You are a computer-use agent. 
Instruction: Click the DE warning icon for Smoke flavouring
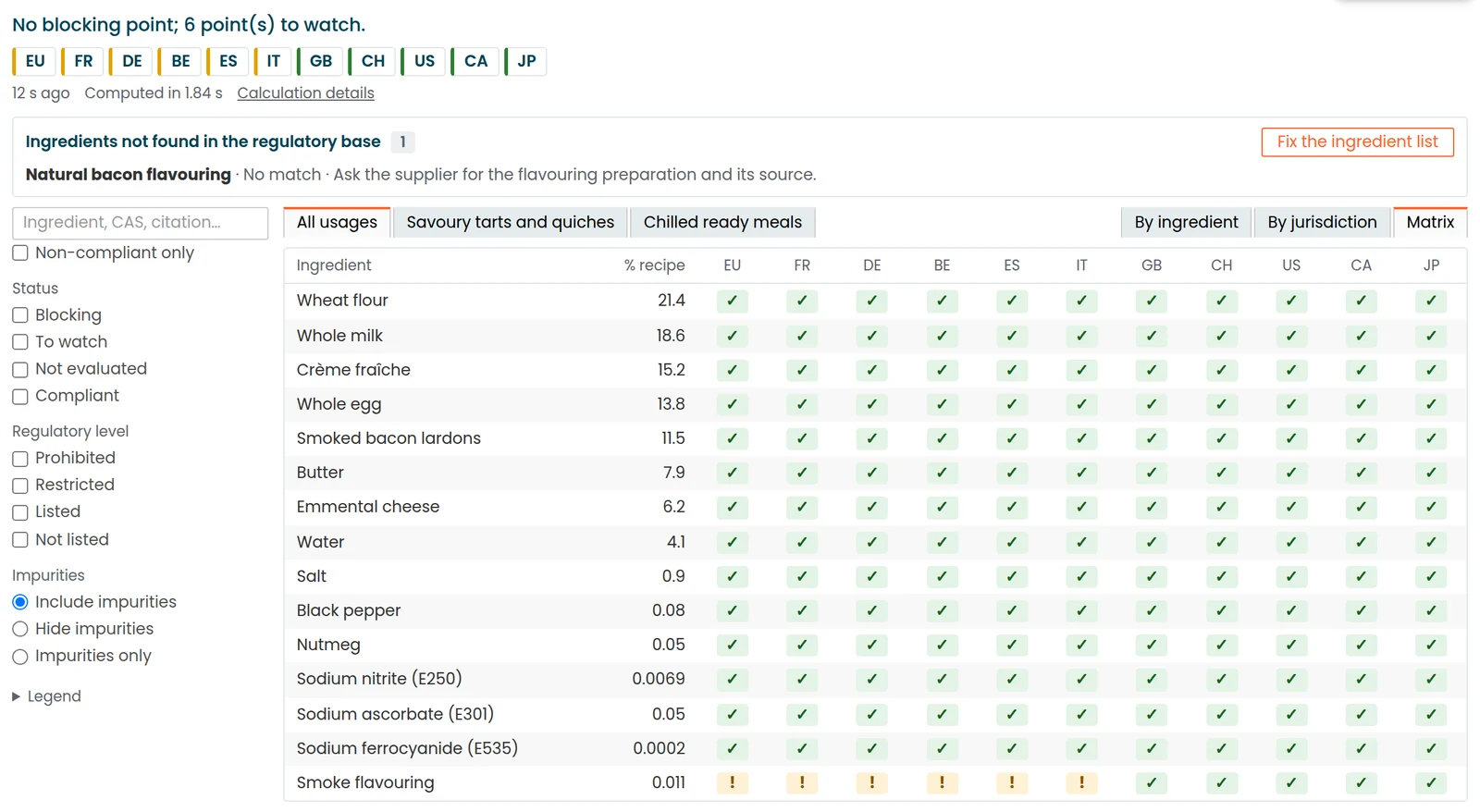click(x=871, y=782)
